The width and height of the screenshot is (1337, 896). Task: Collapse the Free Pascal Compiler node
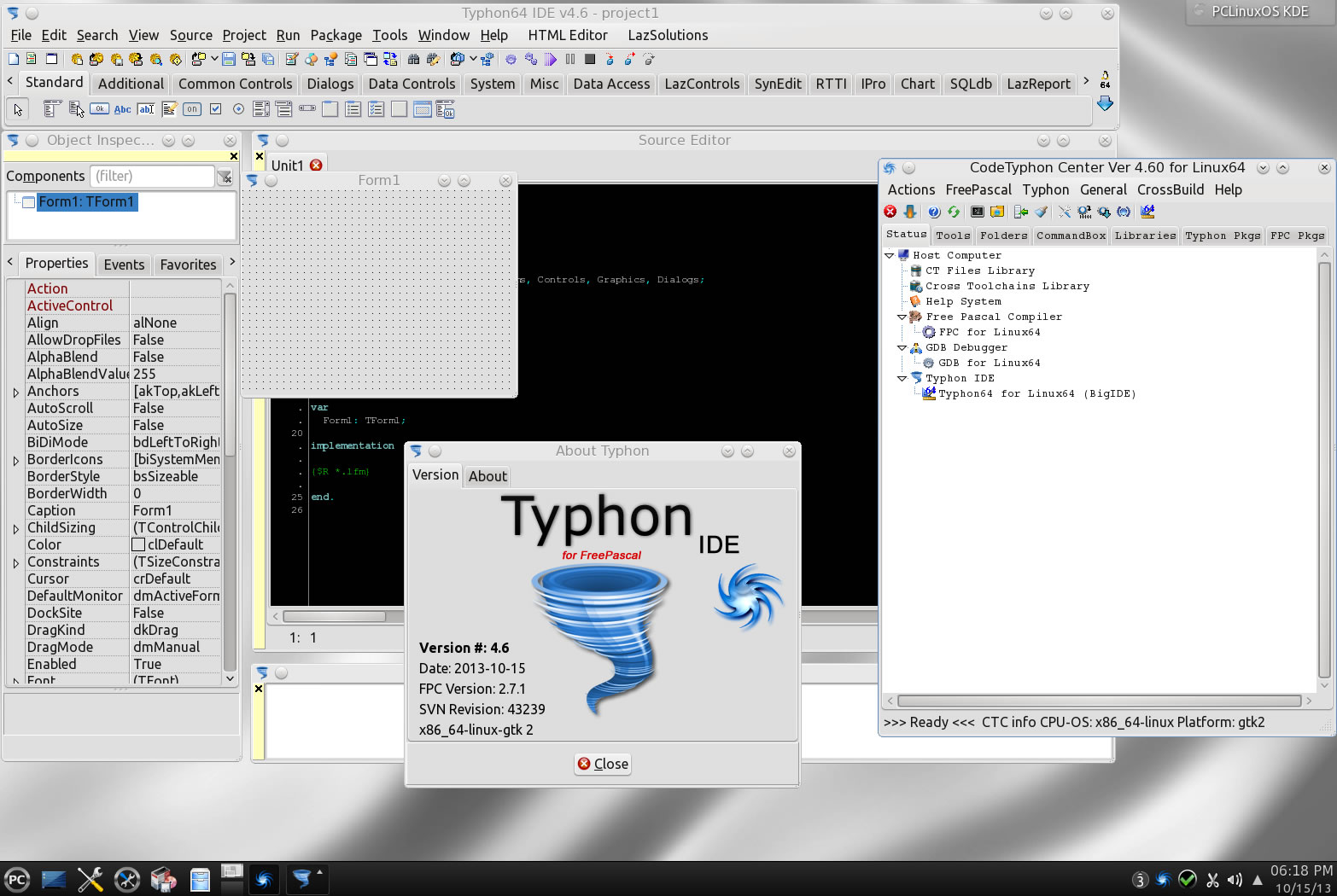[902, 317]
